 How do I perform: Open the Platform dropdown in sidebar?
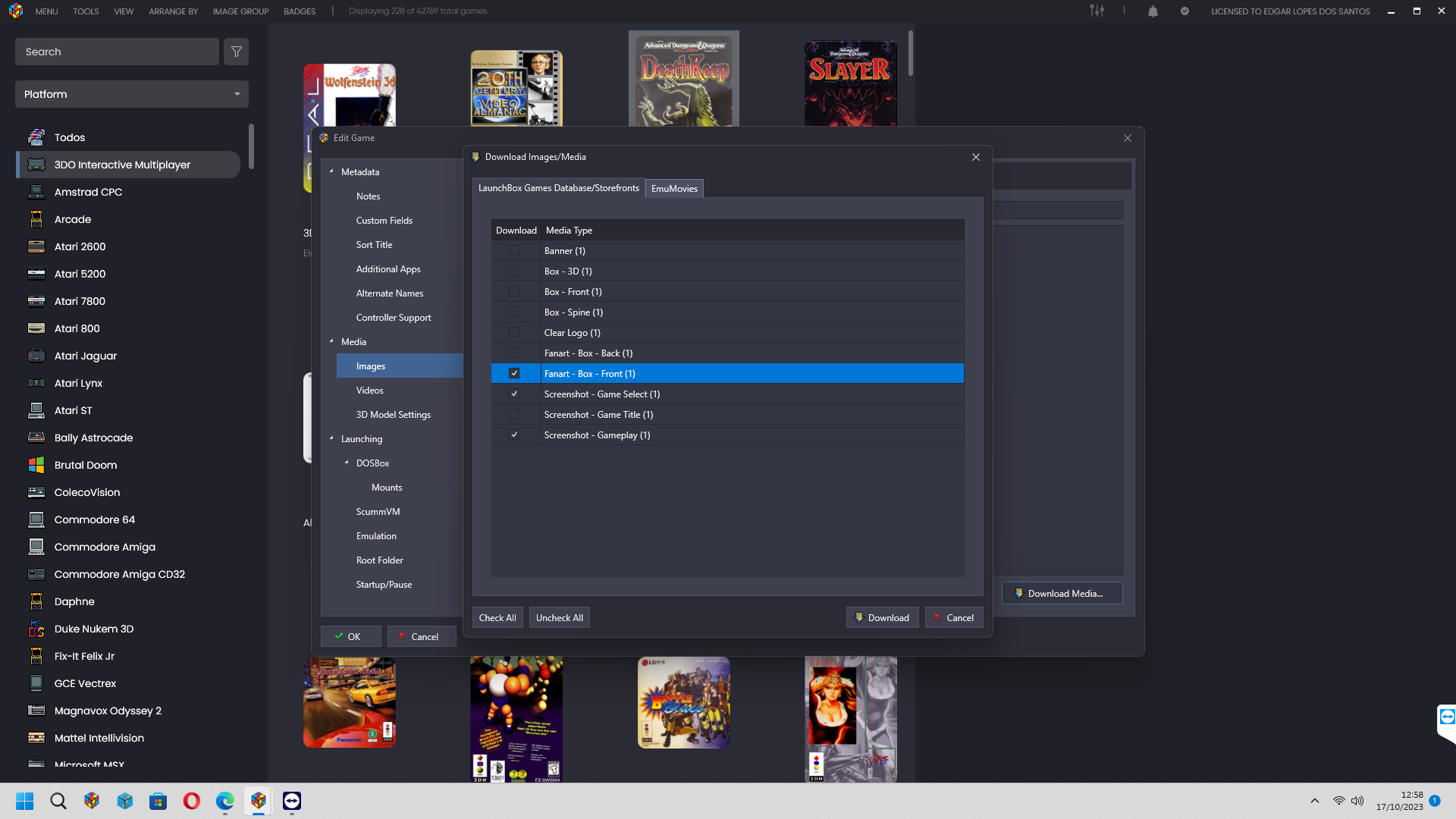132,94
